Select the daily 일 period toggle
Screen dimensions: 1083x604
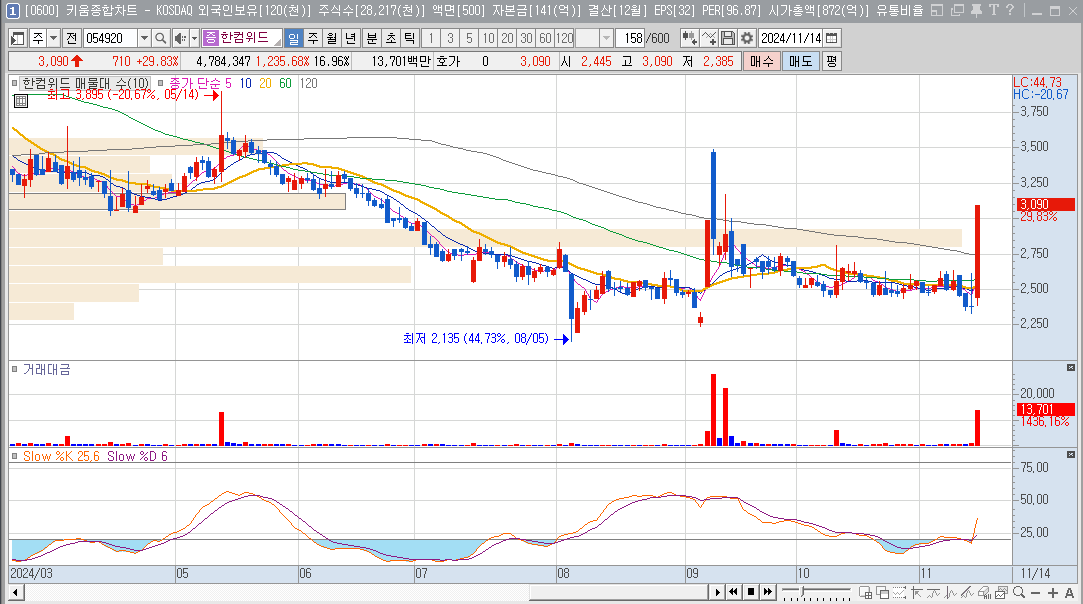point(294,38)
